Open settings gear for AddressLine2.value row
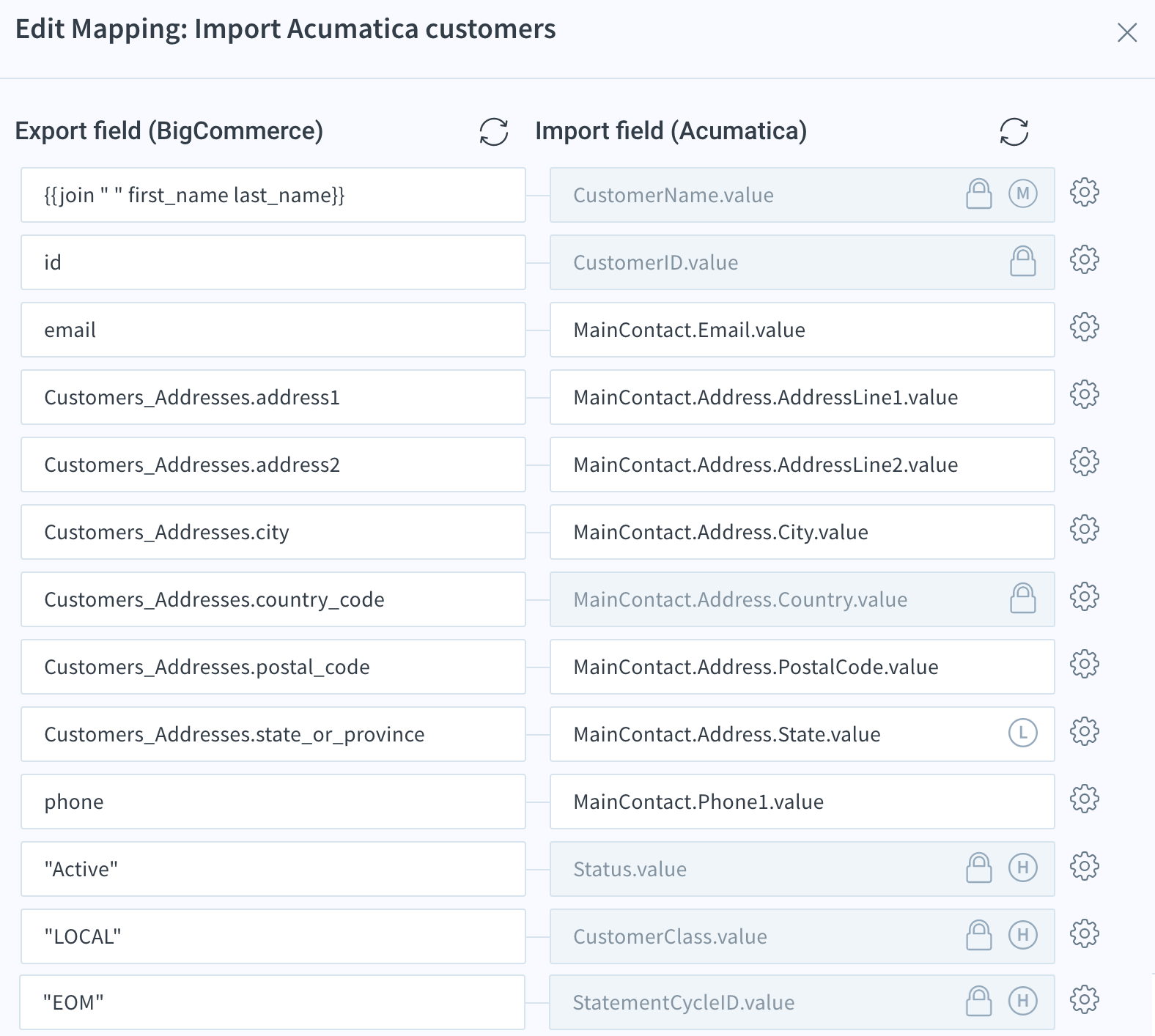This screenshot has width=1155, height=1036. coord(1085,462)
